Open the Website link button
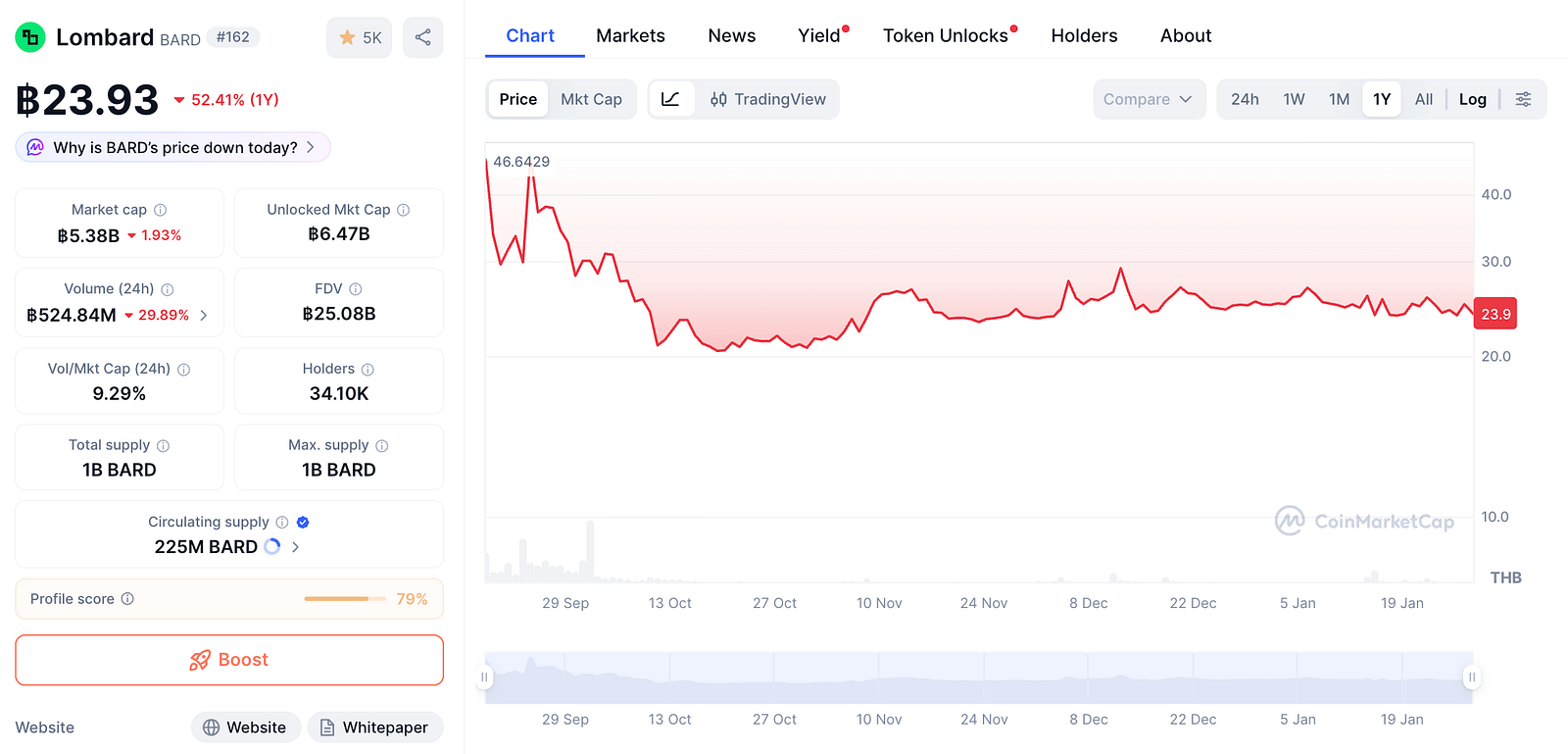 tap(245, 728)
